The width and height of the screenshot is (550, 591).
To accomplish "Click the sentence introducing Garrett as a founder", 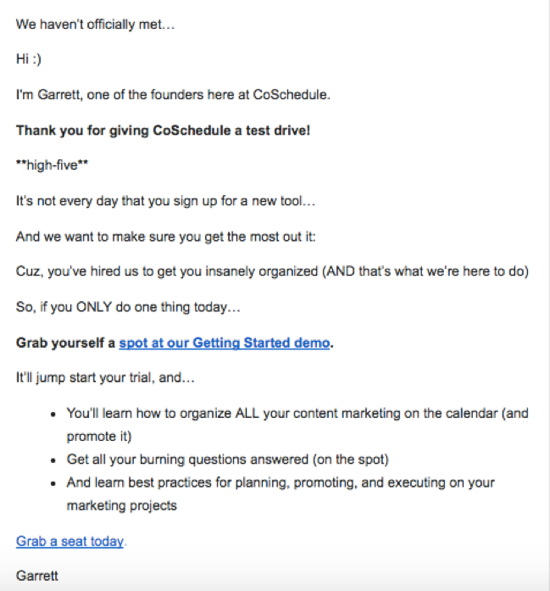I will point(173,95).
